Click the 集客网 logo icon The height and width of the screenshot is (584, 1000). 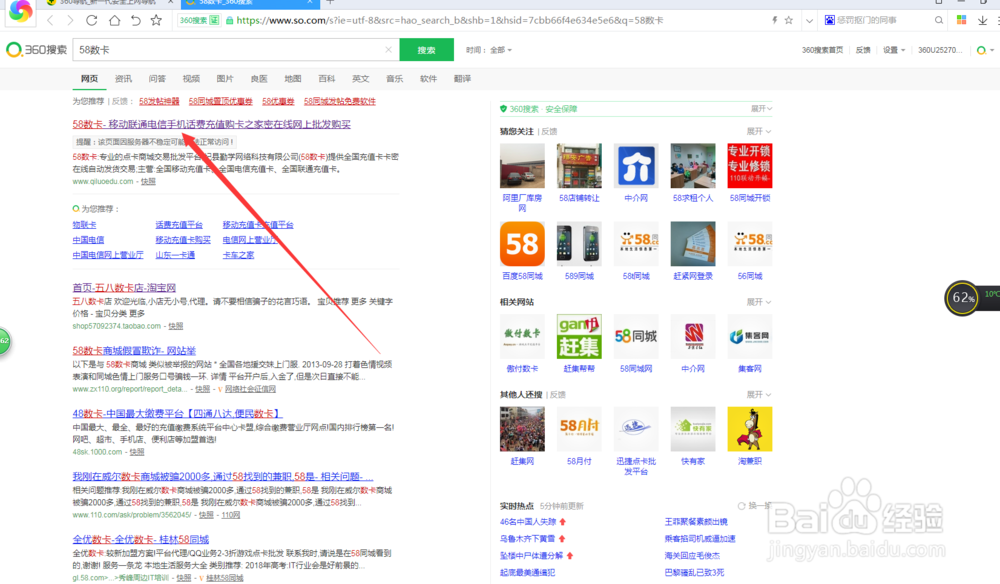749,336
